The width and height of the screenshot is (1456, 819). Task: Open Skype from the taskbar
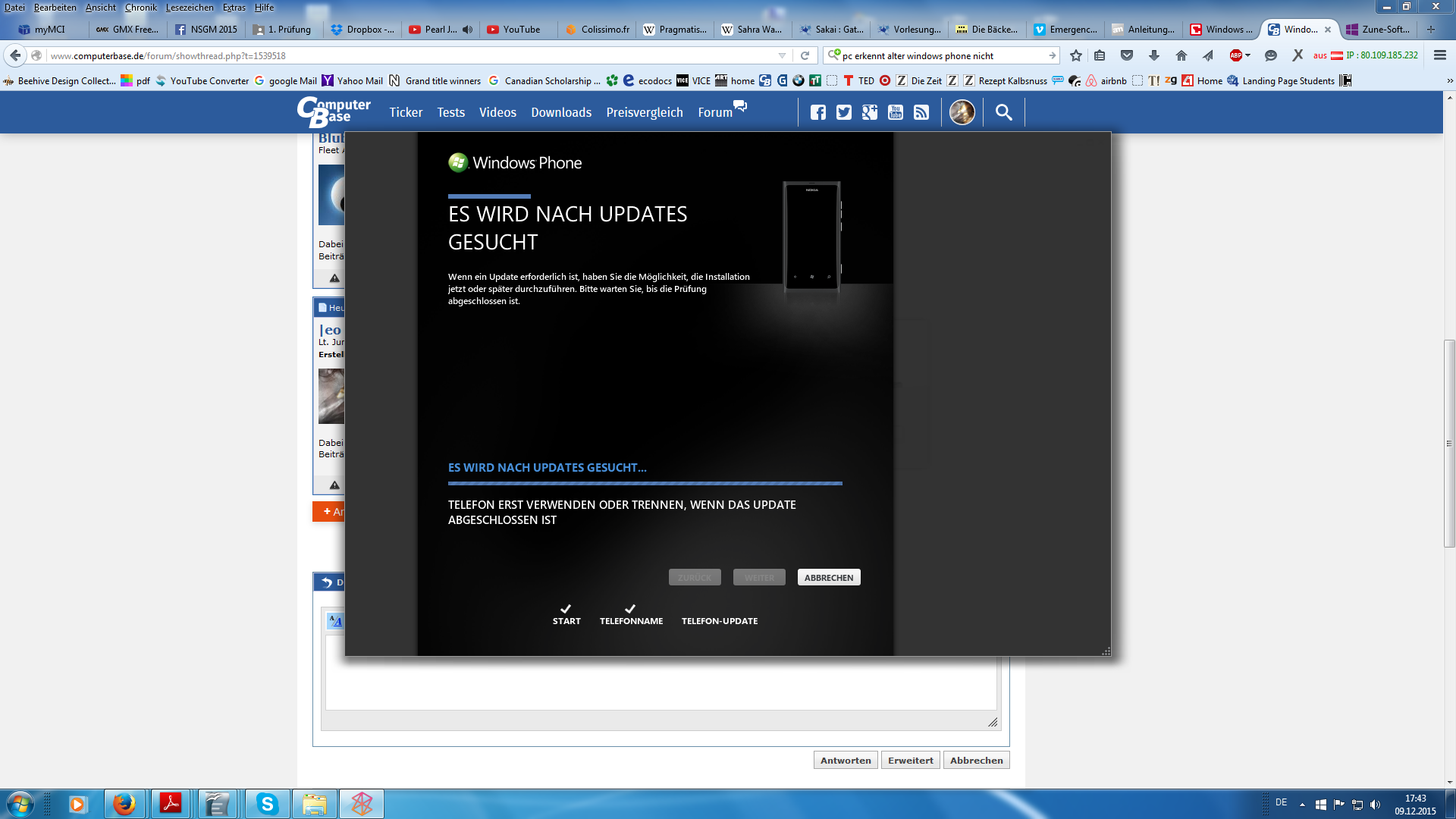(267, 804)
